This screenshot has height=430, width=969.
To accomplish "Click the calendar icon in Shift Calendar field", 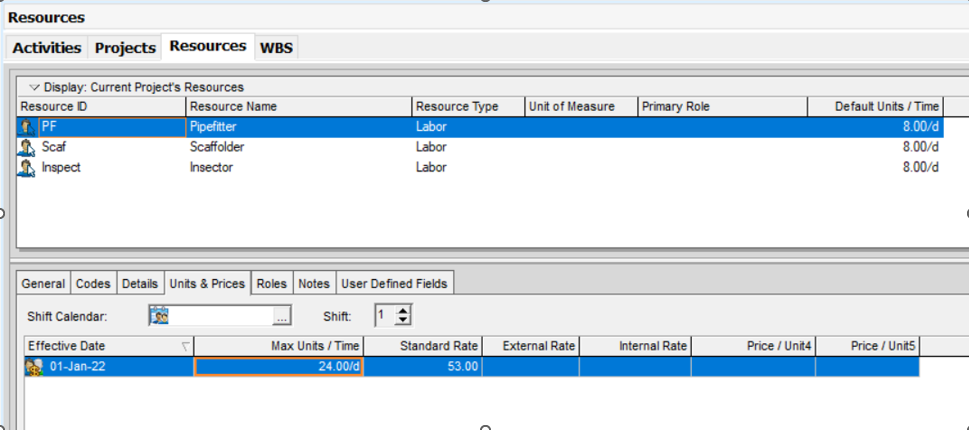I will tap(159, 316).
